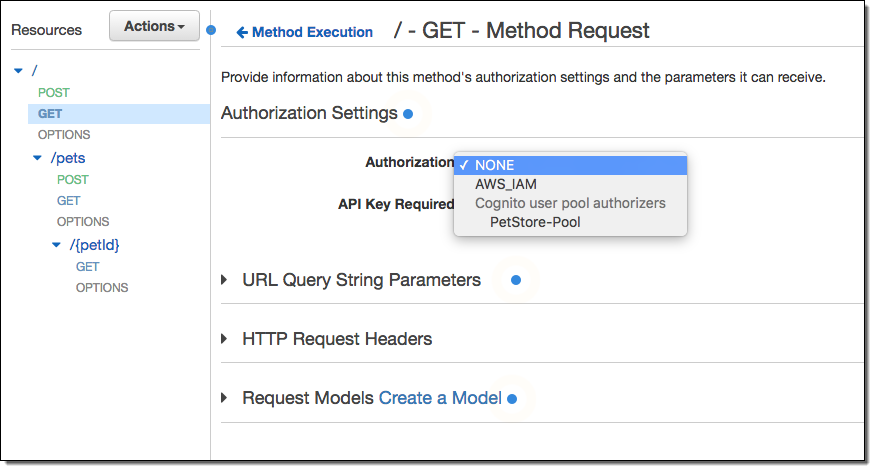Viewport: 875px width, 471px height.
Task: Collapse the /{petId} resource arrow
Action: 57,245
